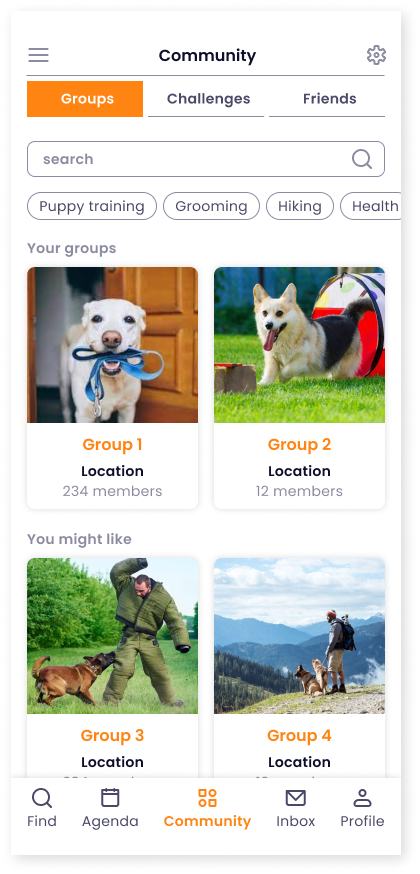This screenshot has width=420, height=874.
Task: Toggle the Hiking filter chip
Action: 300,206
